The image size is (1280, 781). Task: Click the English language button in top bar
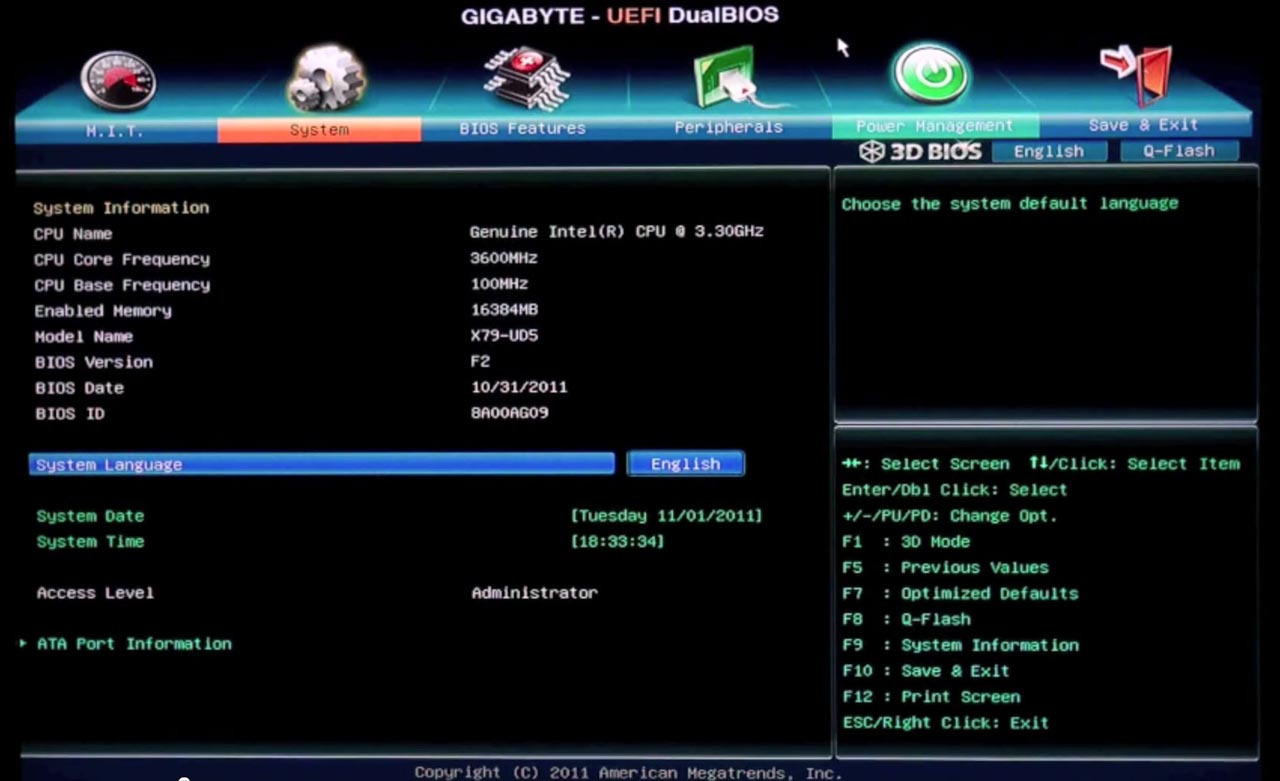(1049, 152)
